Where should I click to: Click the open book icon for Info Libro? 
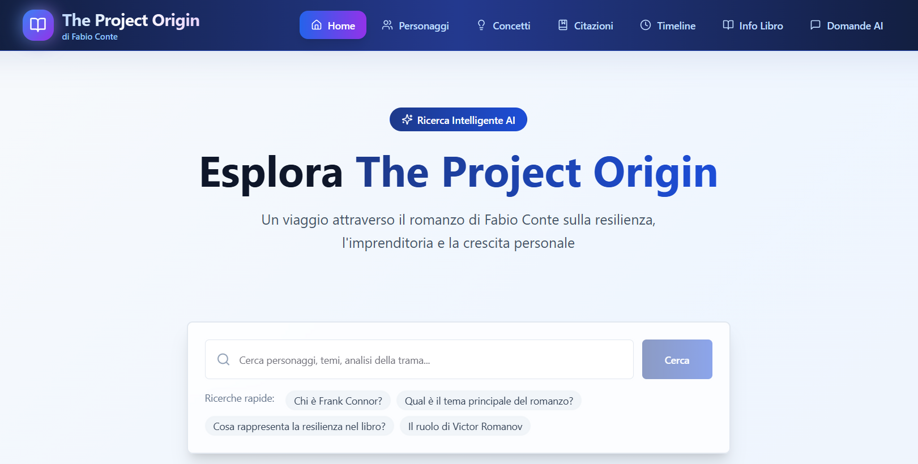pyautogui.click(x=728, y=25)
